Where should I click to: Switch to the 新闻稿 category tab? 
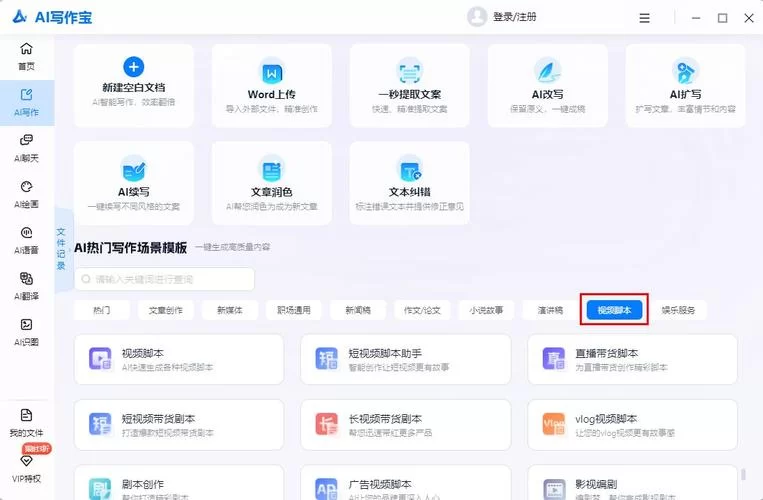(x=358, y=310)
